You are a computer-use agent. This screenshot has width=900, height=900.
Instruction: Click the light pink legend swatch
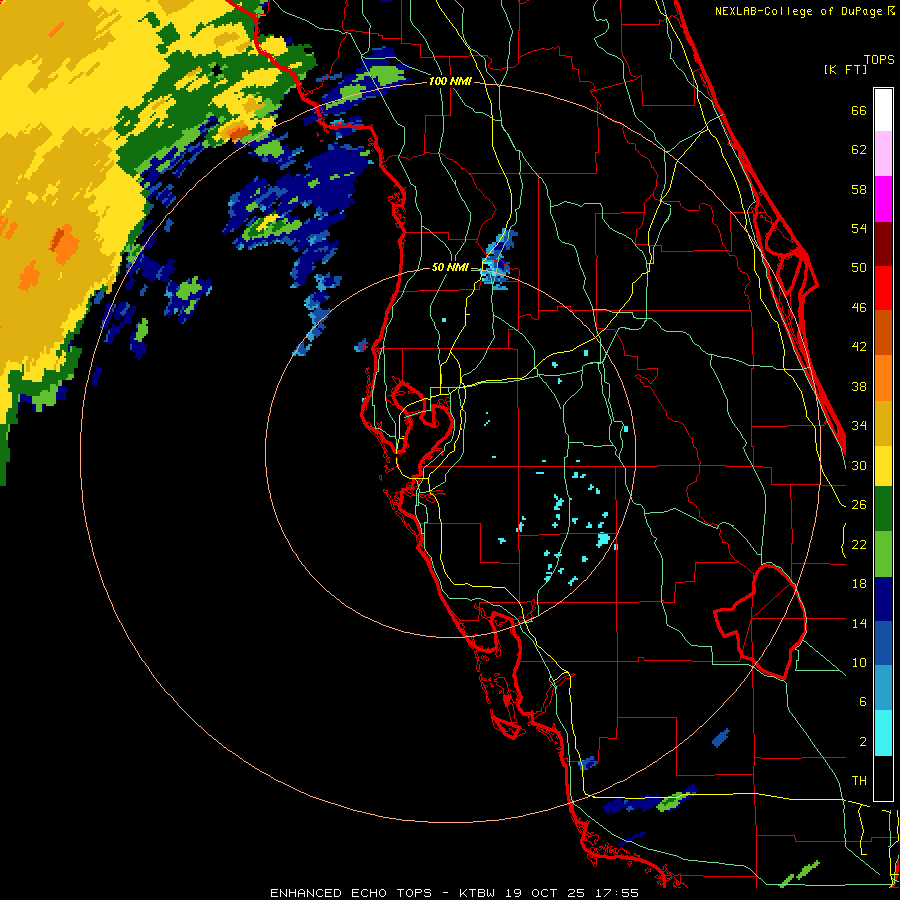[x=883, y=154]
